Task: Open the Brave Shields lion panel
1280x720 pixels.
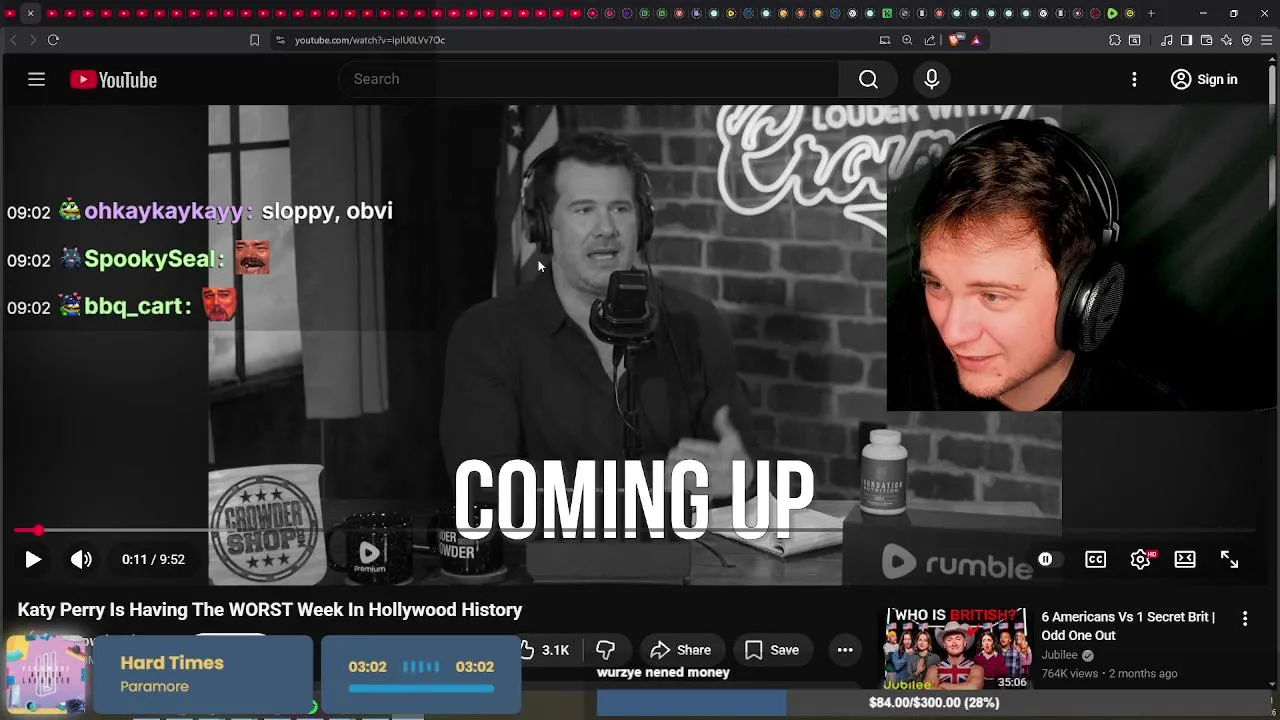Action: (x=954, y=40)
